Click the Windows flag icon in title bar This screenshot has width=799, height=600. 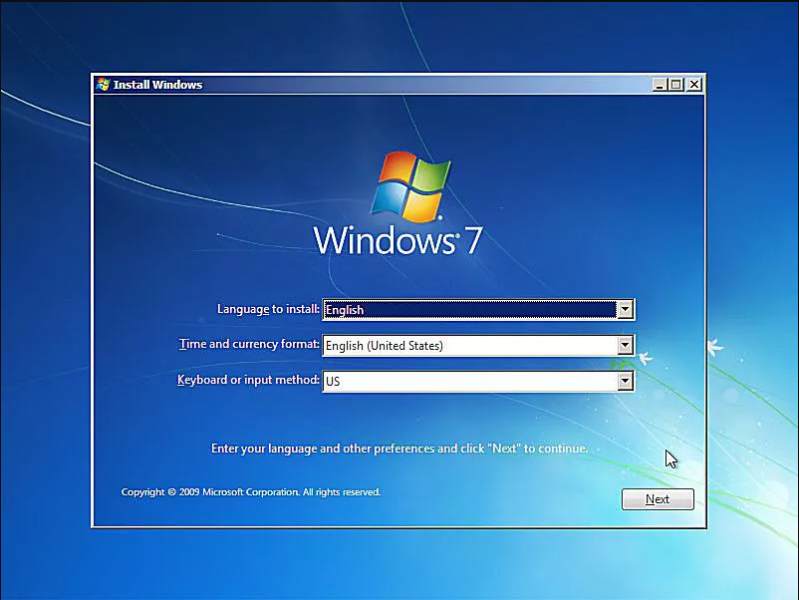coord(103,85)
